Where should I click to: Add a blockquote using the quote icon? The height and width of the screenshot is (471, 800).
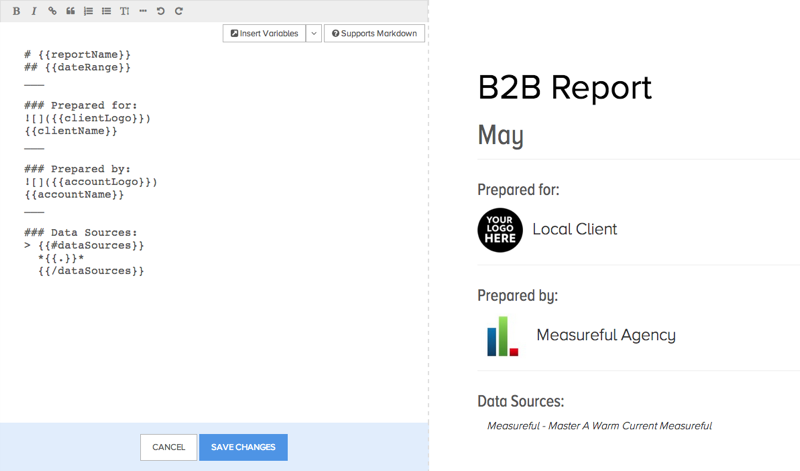tap(70, 11)
